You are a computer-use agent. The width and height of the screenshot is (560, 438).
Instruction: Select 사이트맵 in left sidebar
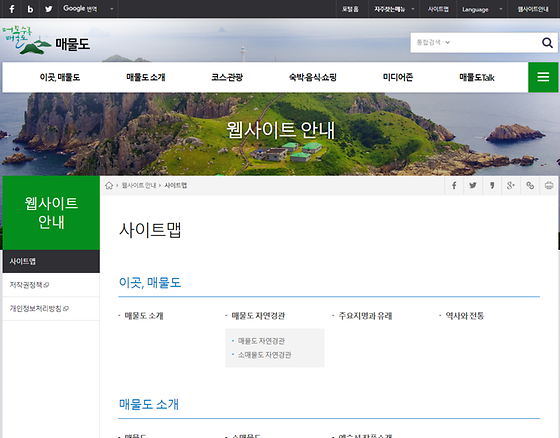coord(51,262)
